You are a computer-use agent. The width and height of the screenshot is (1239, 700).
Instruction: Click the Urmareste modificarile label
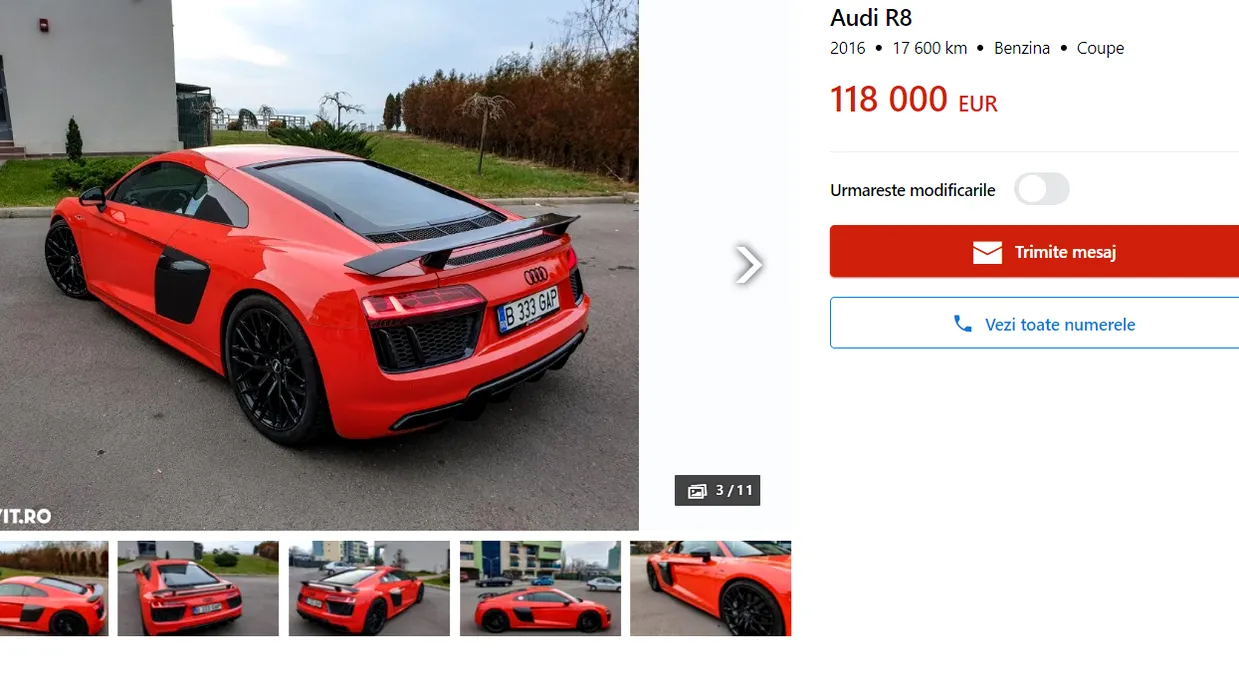pyautogui.click(x=913, y=190)
